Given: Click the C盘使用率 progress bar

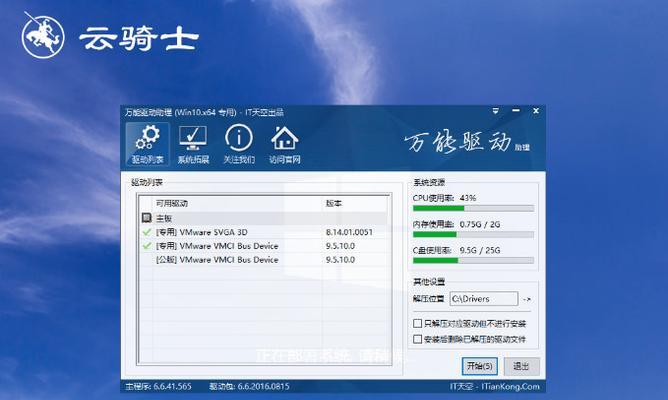Looking at the screenshot, I should pyautogui.click(x=473, y=260).
